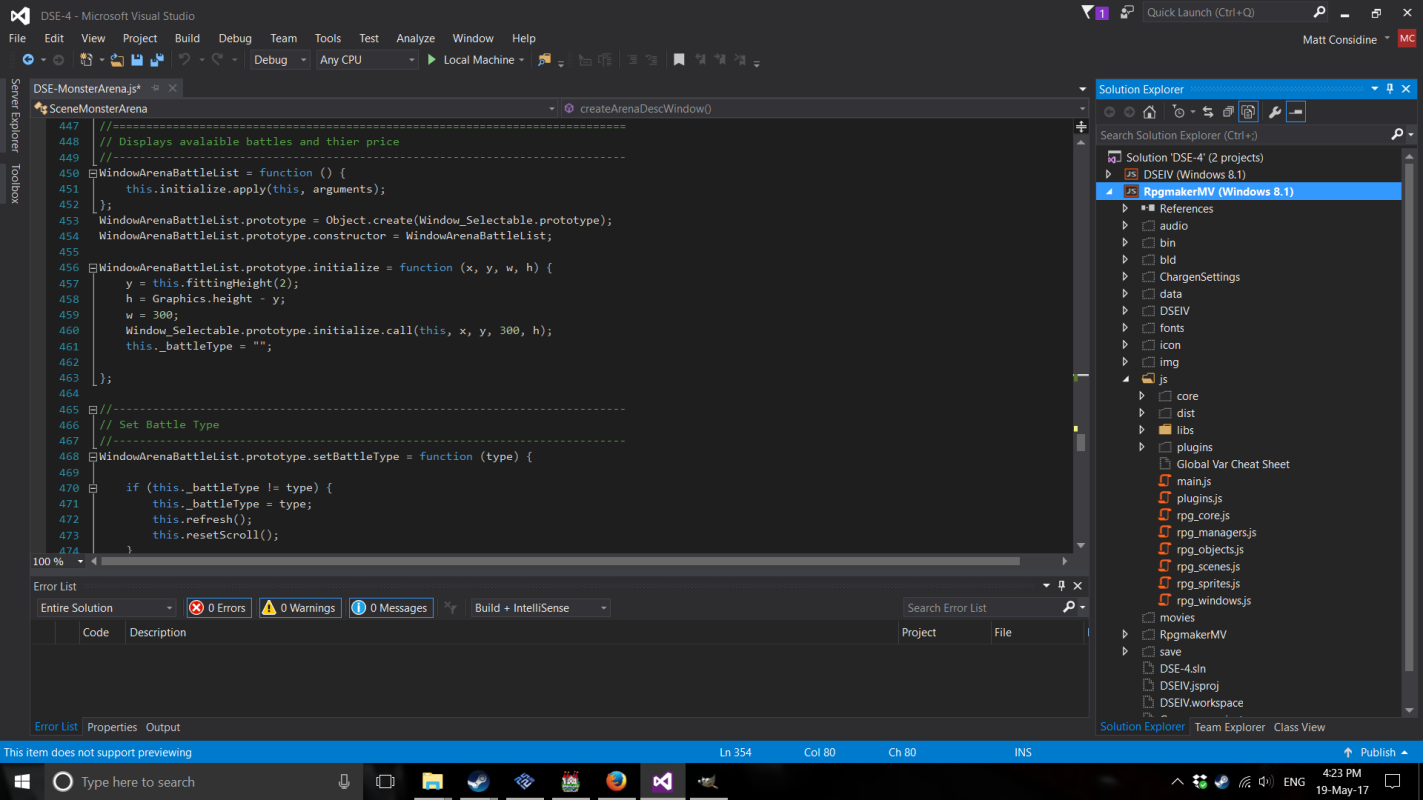Click the Open File toolbar icon
The height and width of the screenshot is (800, 1423).
pos(118,60)
